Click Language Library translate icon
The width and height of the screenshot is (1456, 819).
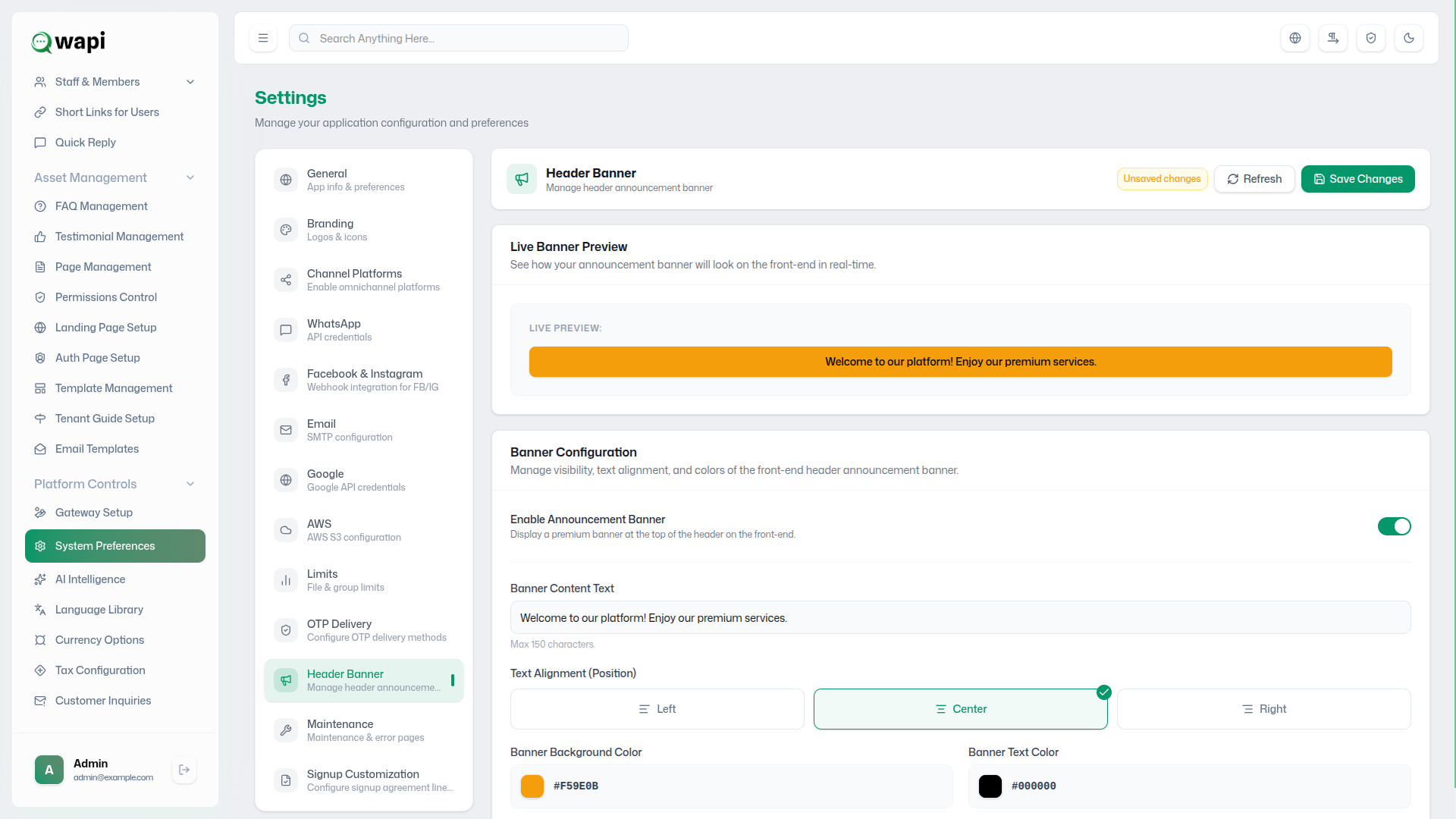point(40,610)
